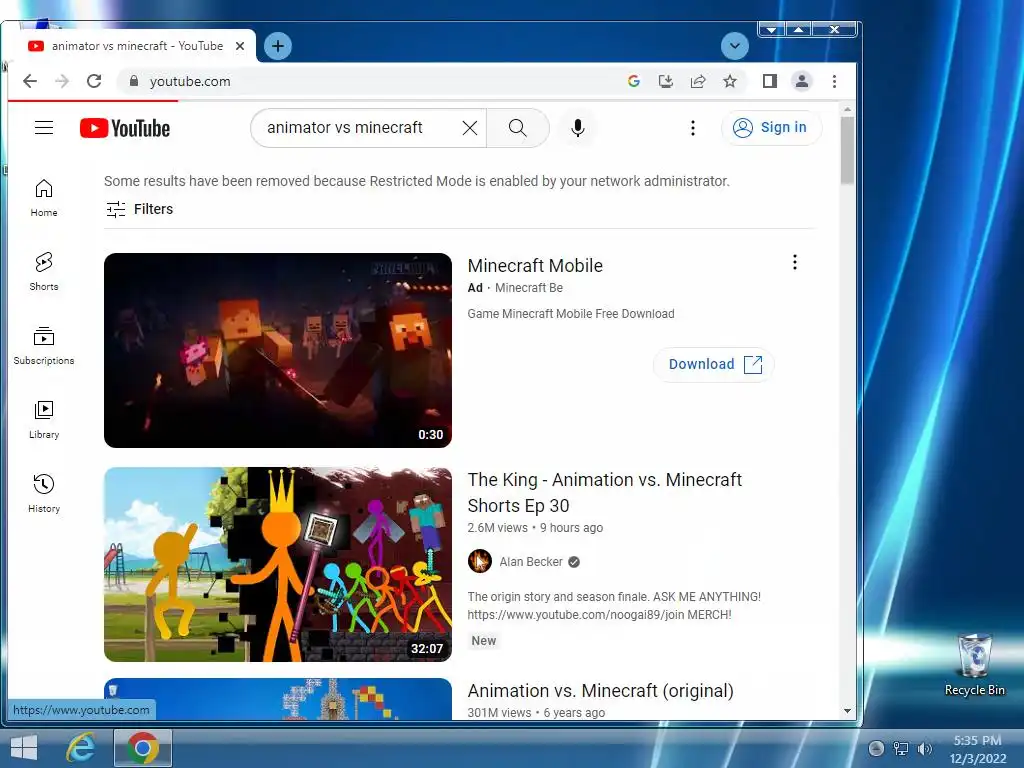Close the animator vs minecraft tab

(x=240, y=46)
